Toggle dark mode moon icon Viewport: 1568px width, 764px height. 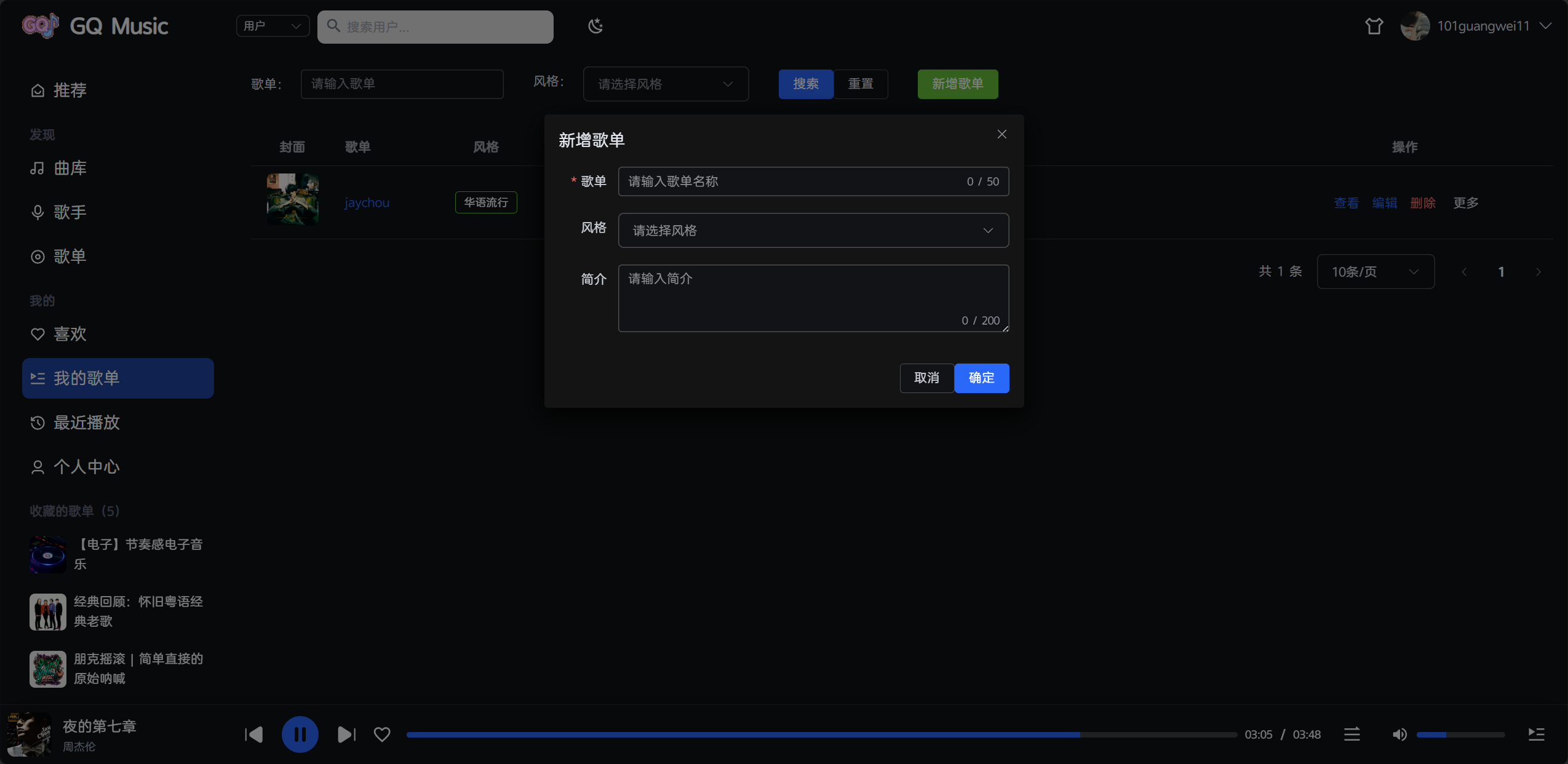[x=595, y=26]
